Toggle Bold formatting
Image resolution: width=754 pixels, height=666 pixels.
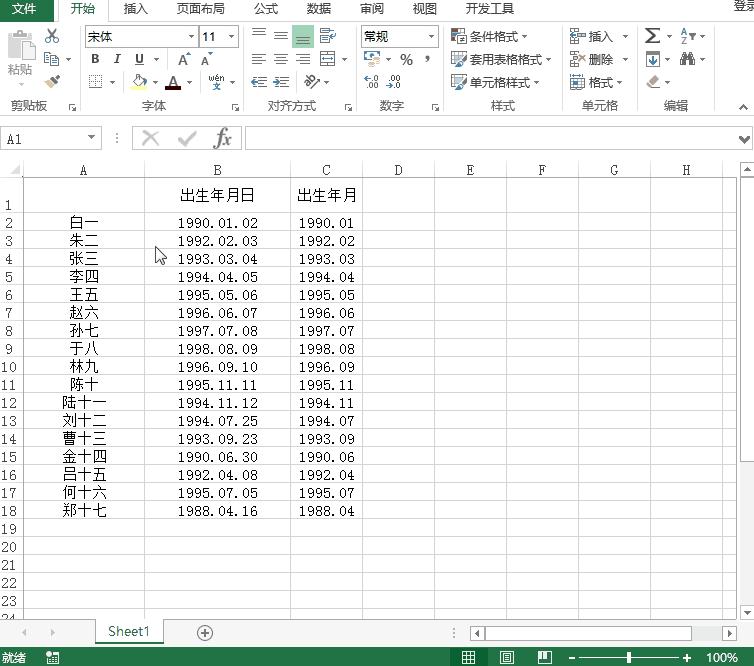coord(95,59)
